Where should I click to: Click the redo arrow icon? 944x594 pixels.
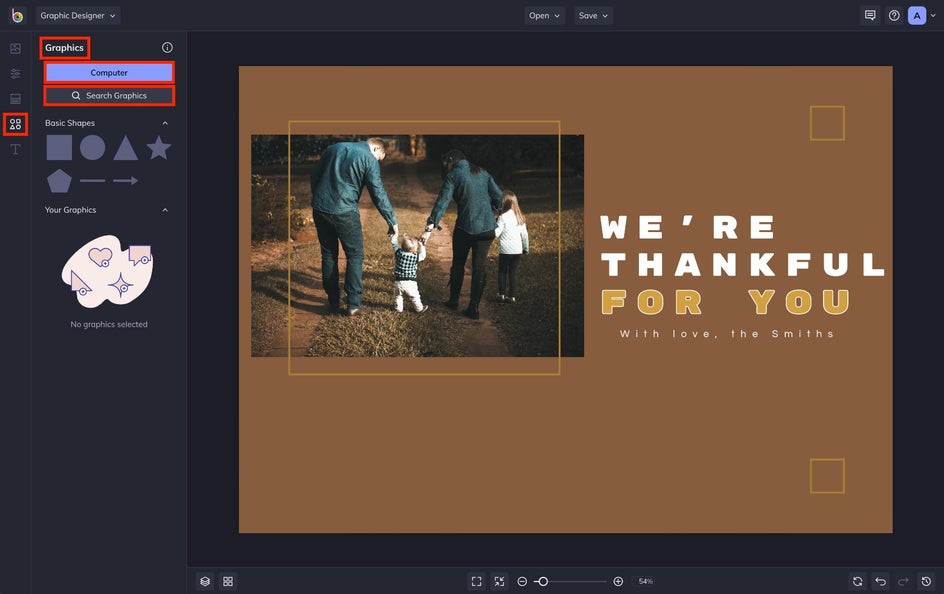[903, 581]
